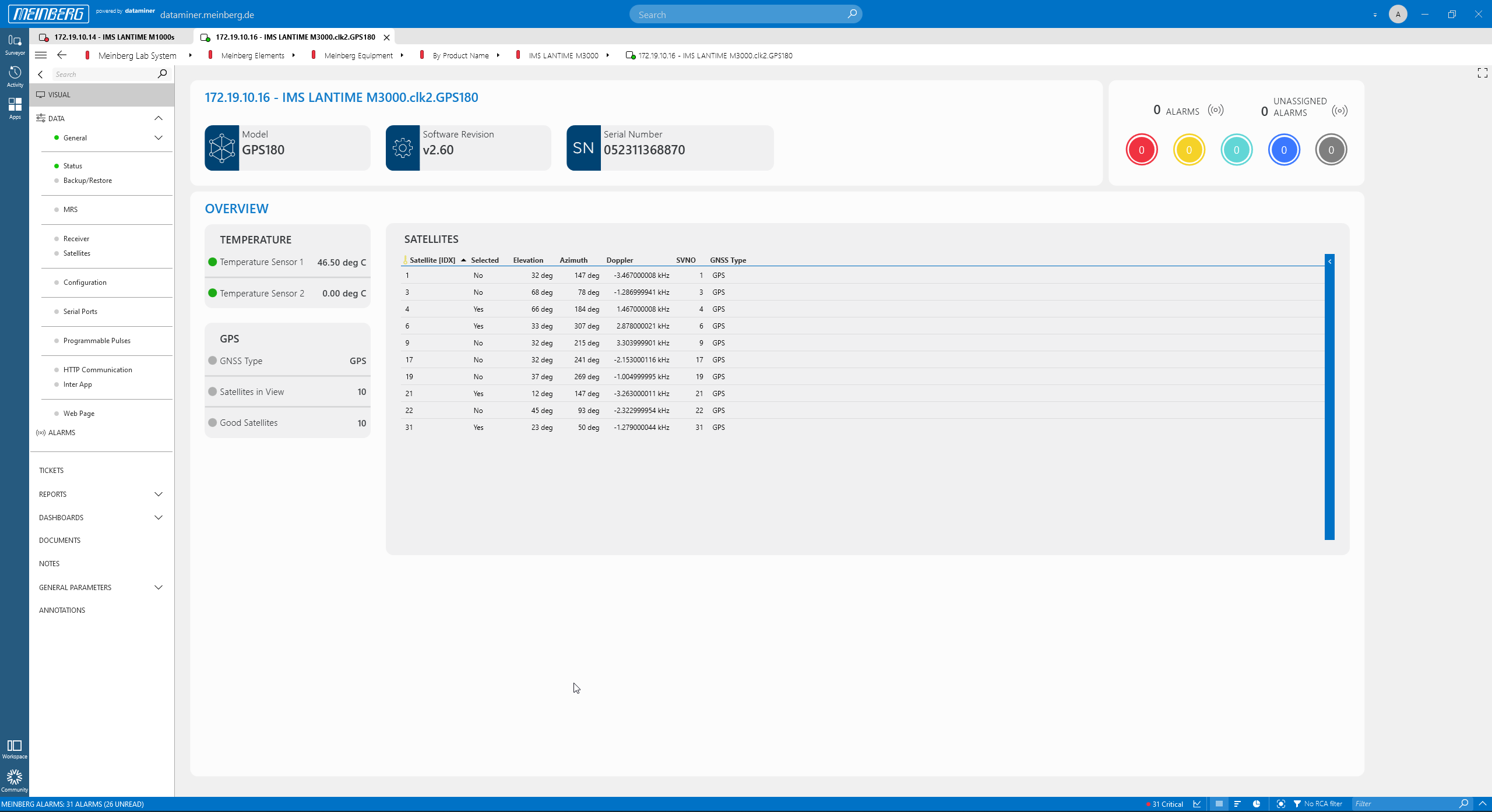
Task: Open the Workspace sidebar icon
Action: click(15, 749)
